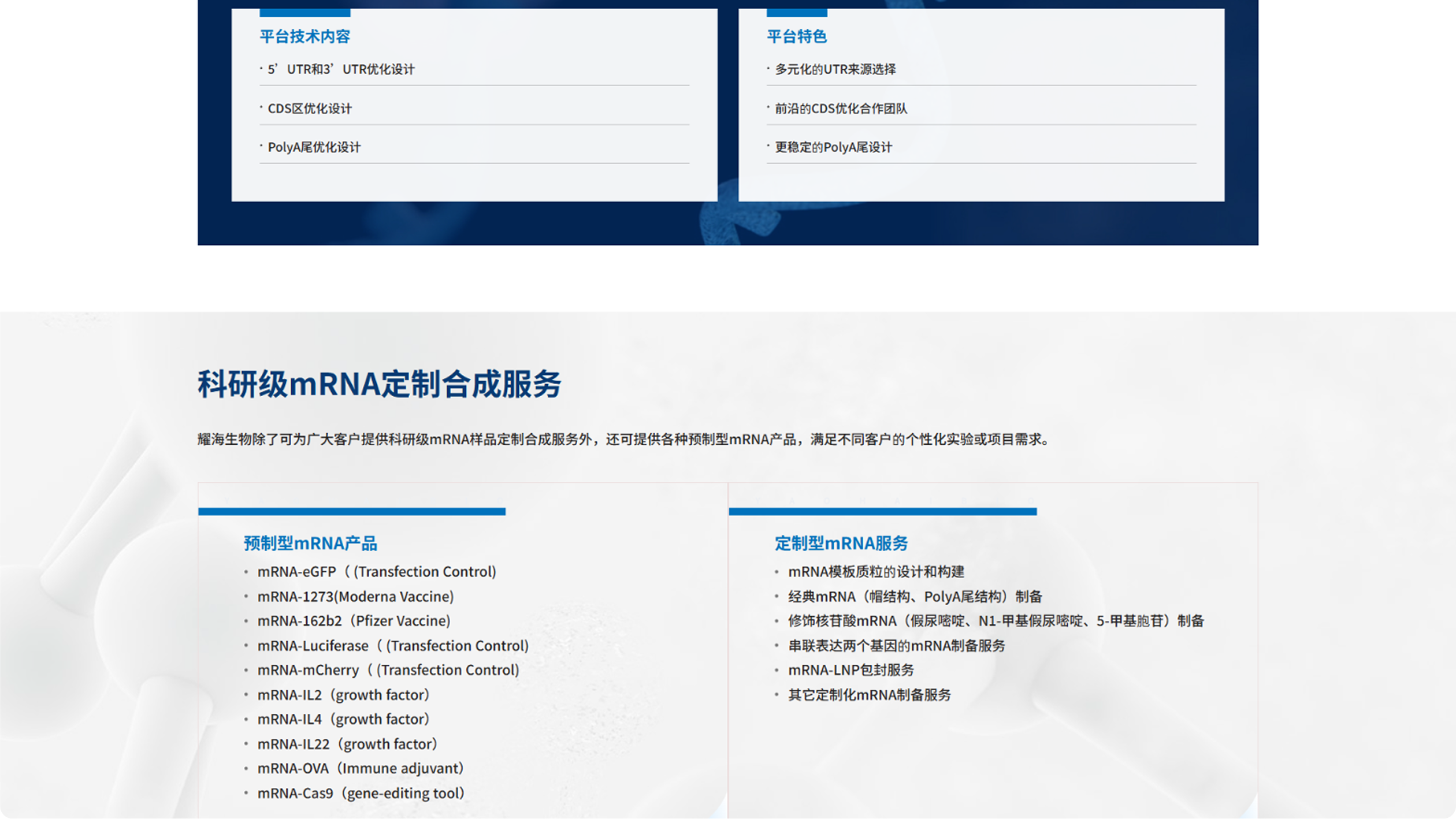Select the mRNA-eGFP Transfection Control product
The image size is (1456, 819).
click(x=377, y=572)
